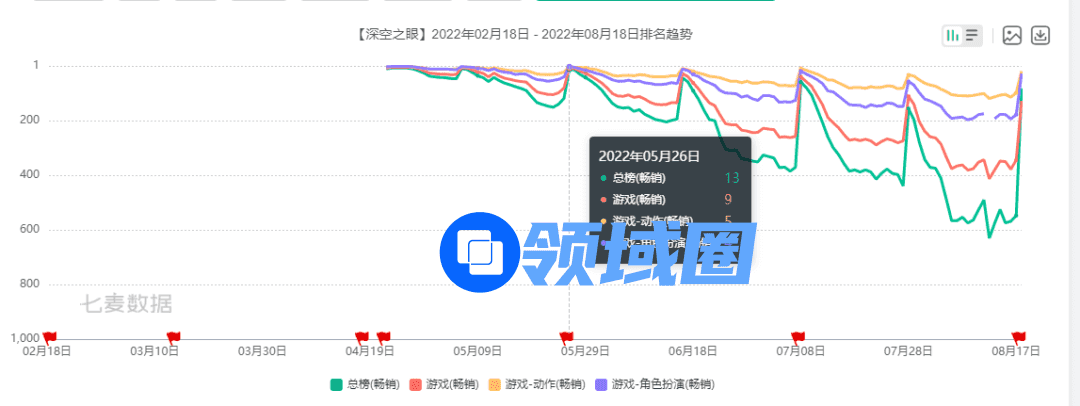Click the red flag at 02月18日
Viewport: 1080px width, 406px height.
click(x=51, y=338)
